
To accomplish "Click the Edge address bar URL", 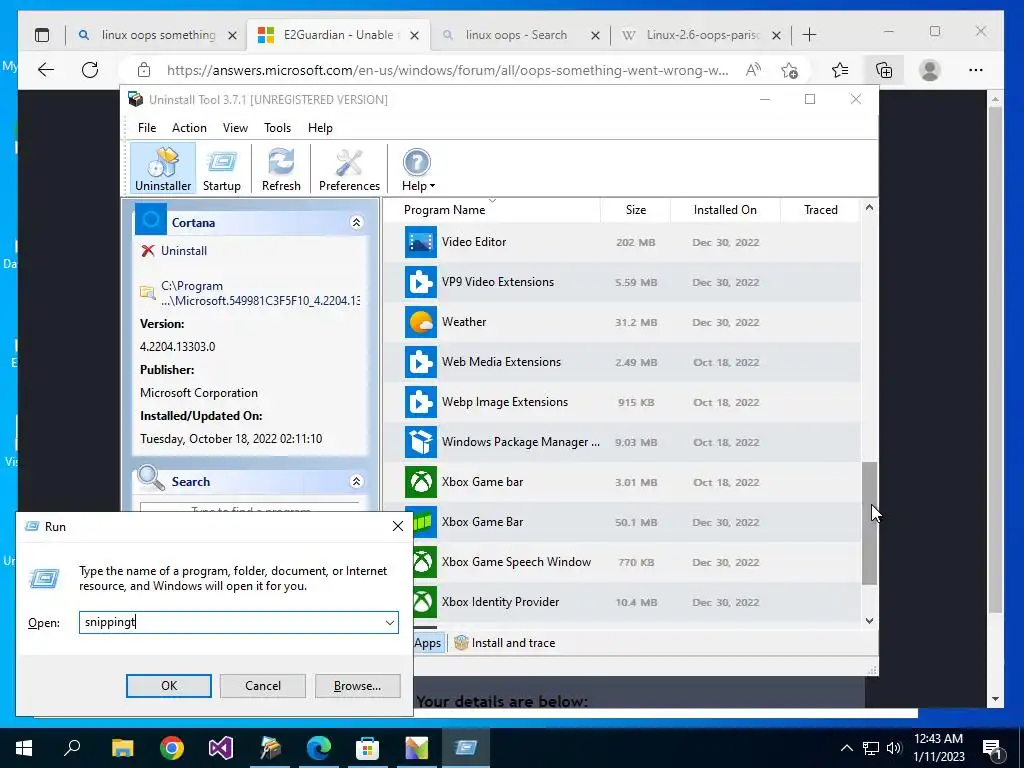I will (x=447, y=71).
